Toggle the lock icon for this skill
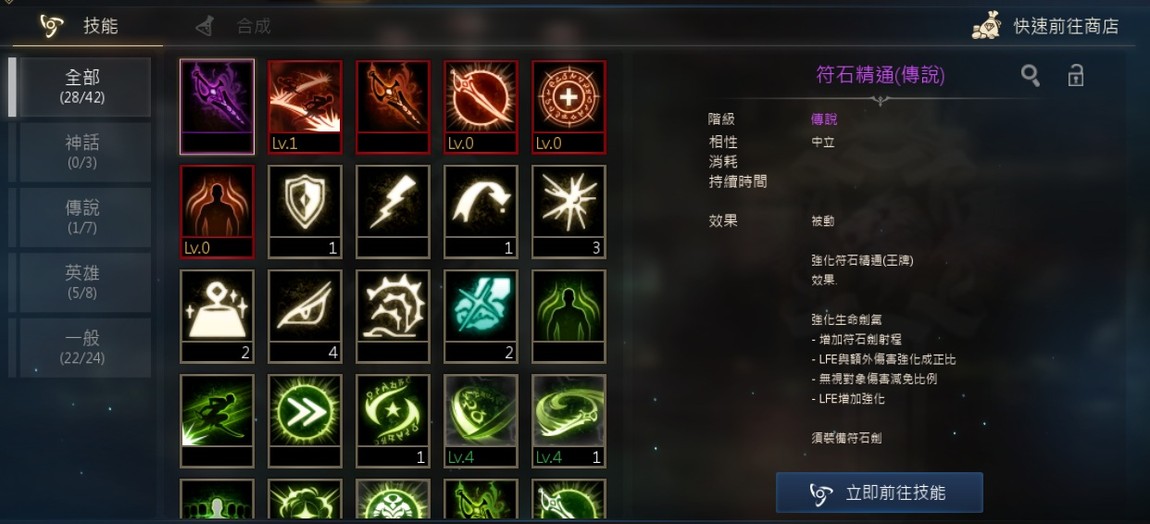 (1075, 75)
